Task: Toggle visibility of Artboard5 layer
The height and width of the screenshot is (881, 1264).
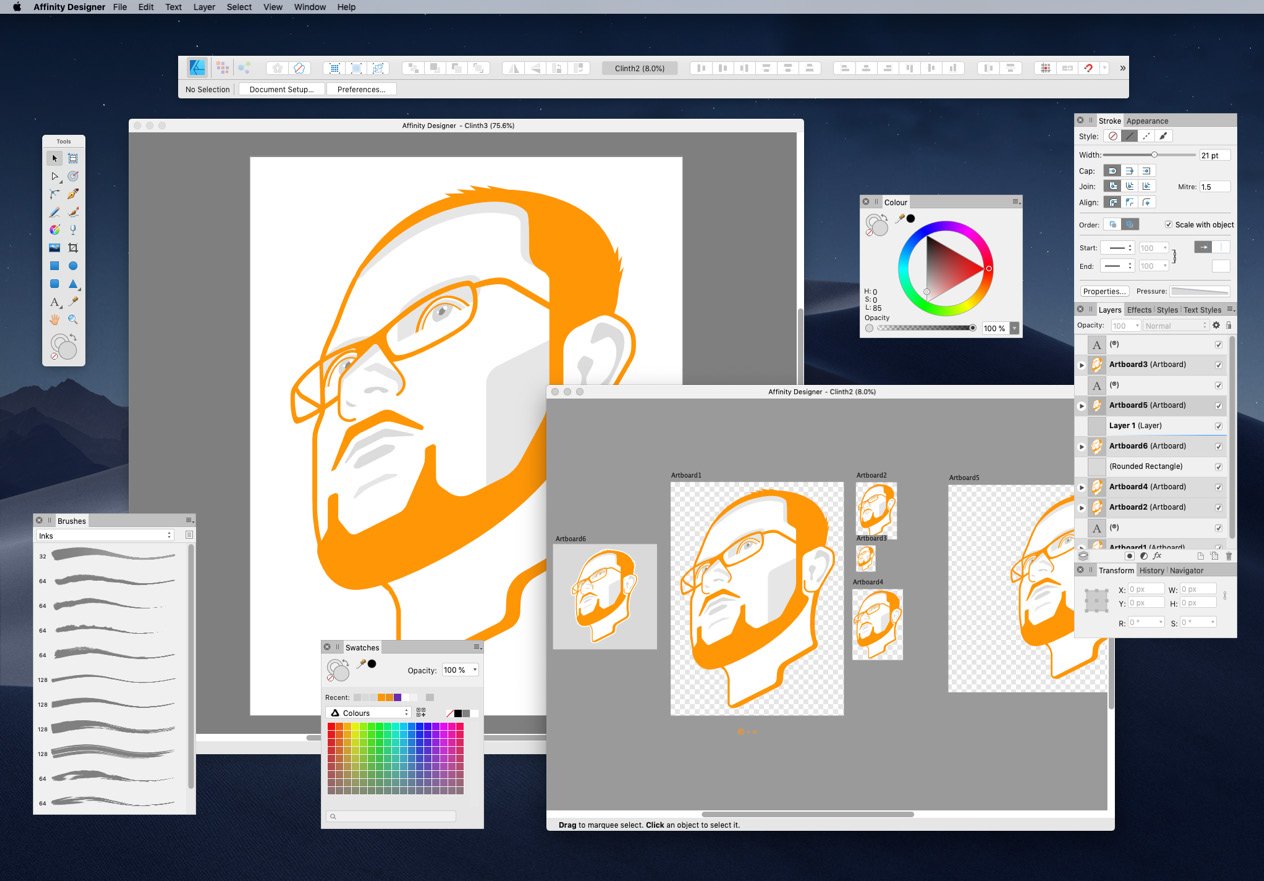Action: 1218,406
